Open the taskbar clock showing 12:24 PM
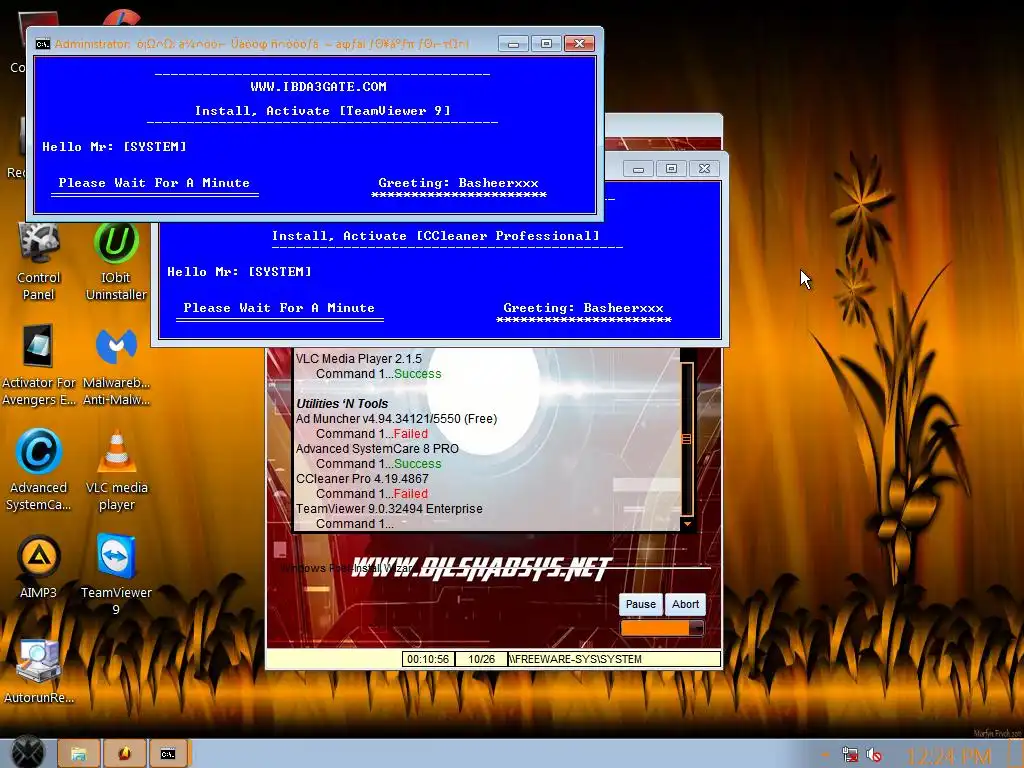This screenshot has height=768, width=1024. [950, 756]
